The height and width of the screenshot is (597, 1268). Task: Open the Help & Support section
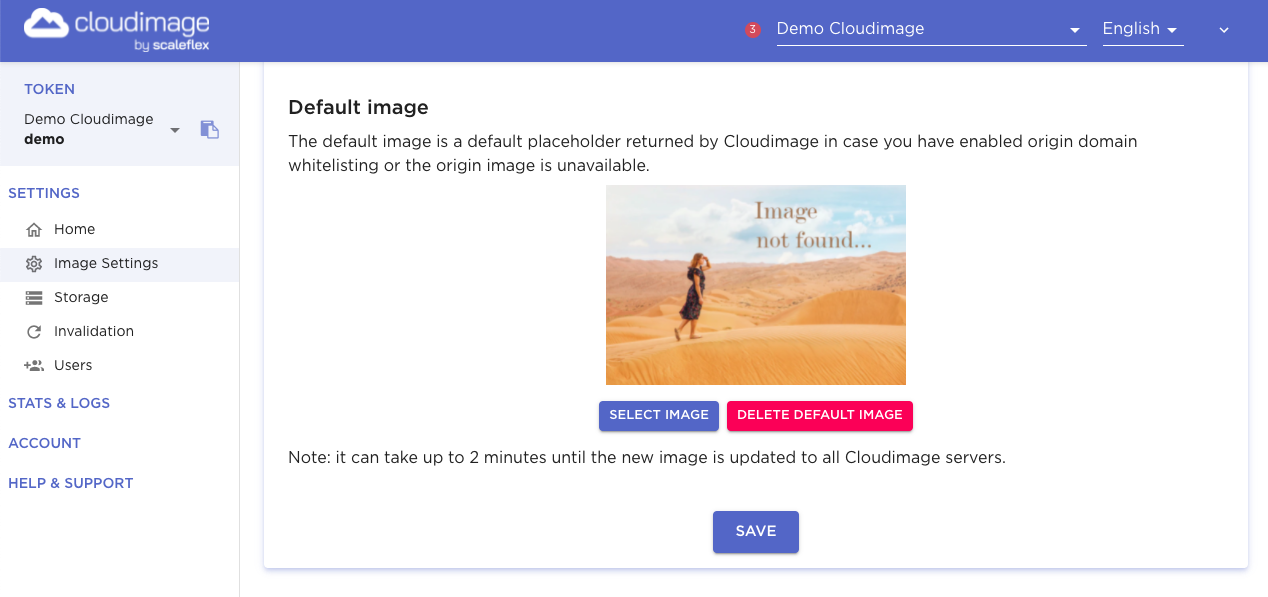70,483
